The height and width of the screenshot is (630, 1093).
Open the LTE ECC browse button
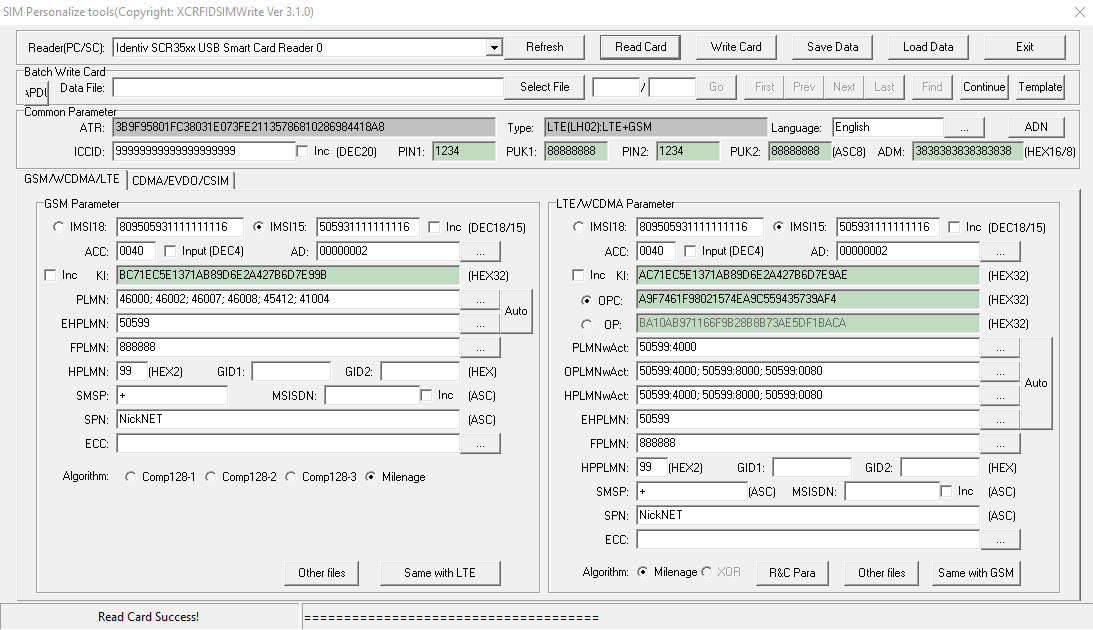[x=1000, y=540]
